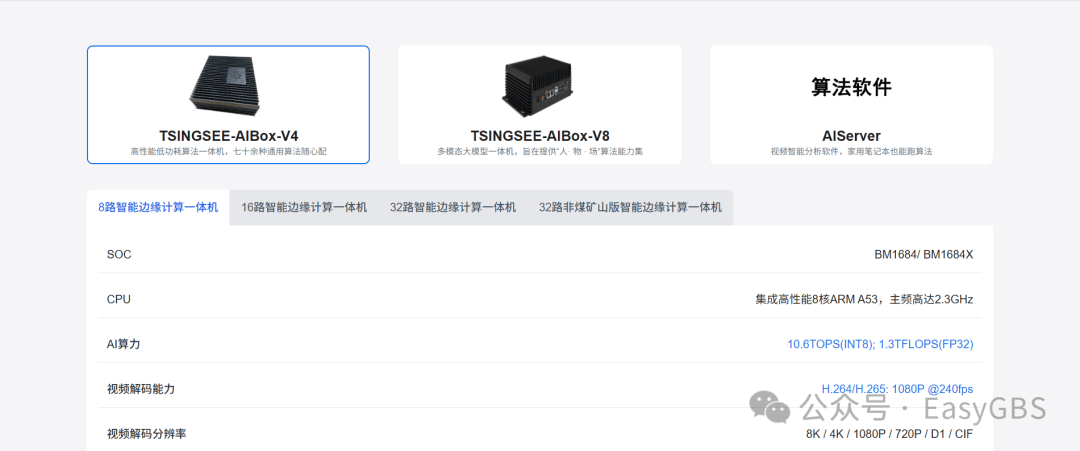1080x451 pixels.
Task: Click the 视频智能分析软件 description text
Action: point(851,151)
